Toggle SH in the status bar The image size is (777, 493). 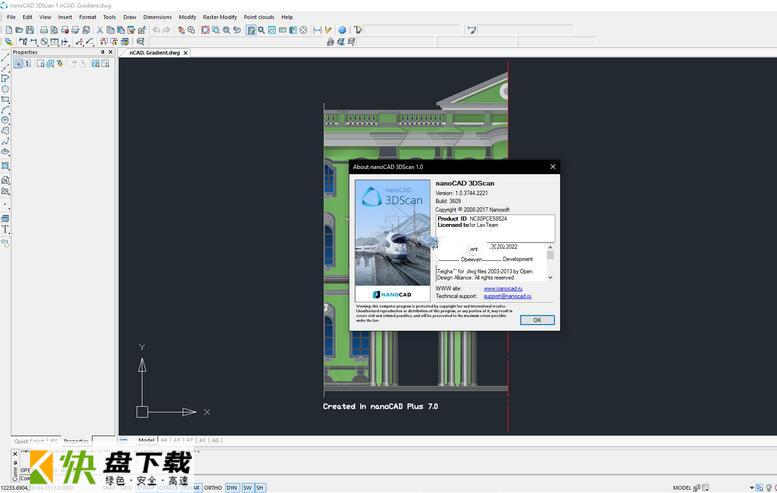pyautogui.click(x=260, y=488)
